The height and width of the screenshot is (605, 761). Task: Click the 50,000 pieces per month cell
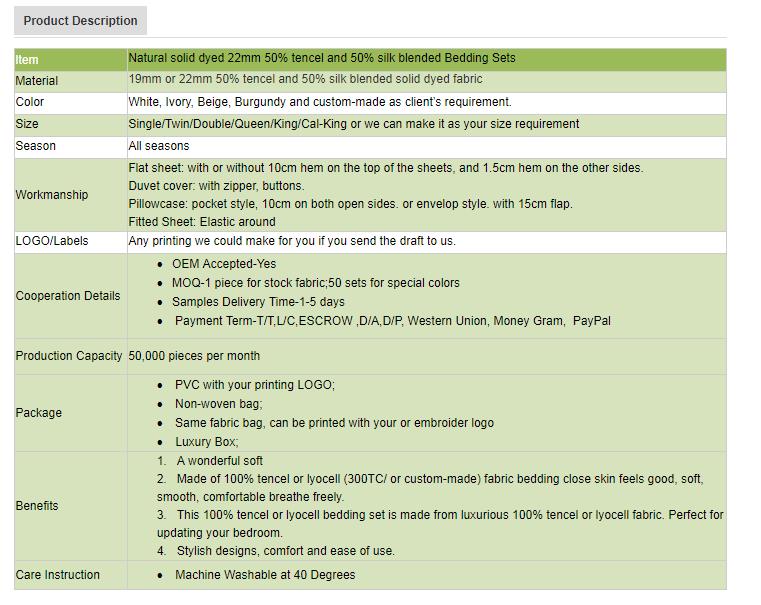click(x=194, y=356)
